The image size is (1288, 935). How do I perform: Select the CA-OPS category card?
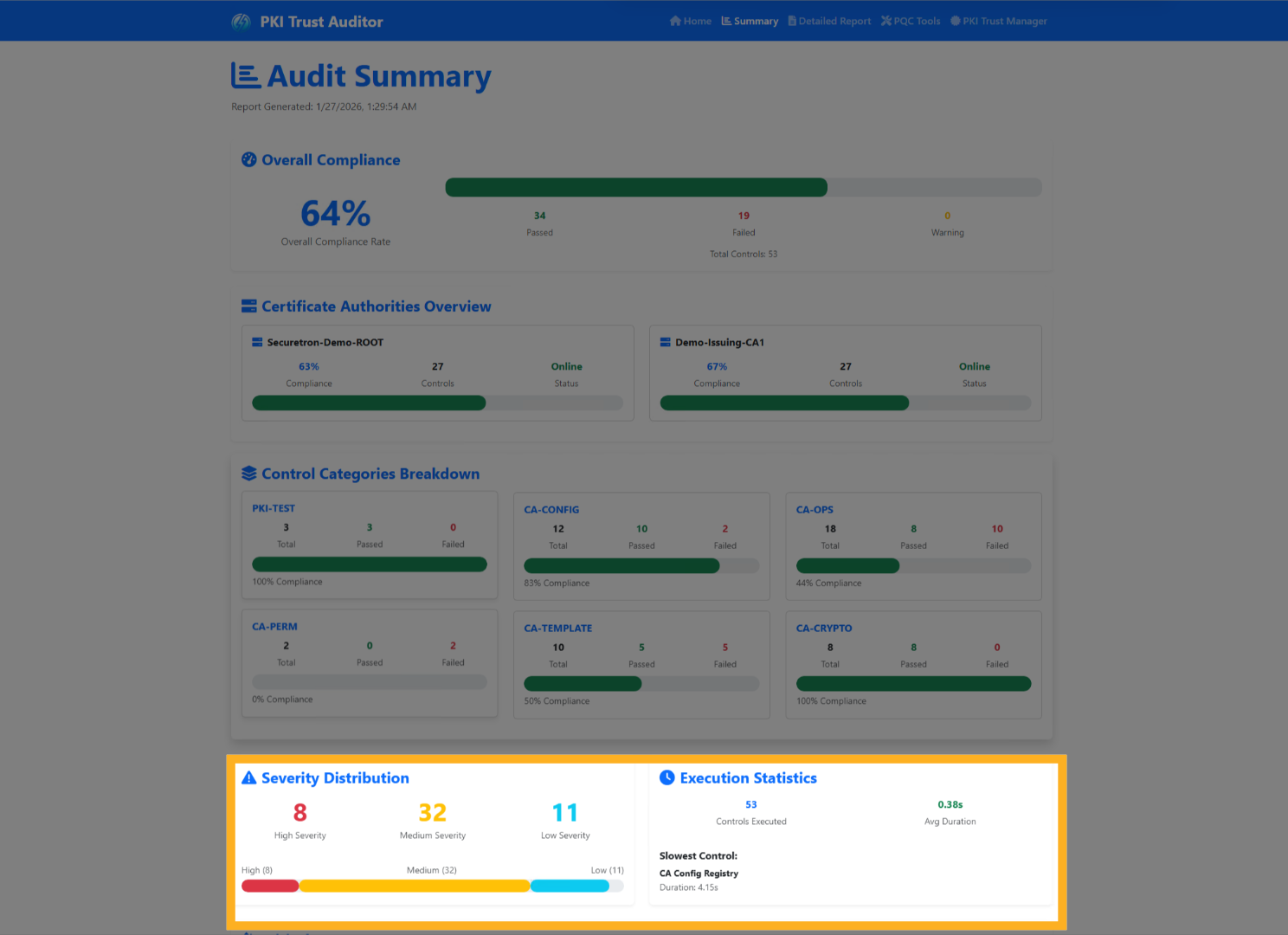(913, 545)
